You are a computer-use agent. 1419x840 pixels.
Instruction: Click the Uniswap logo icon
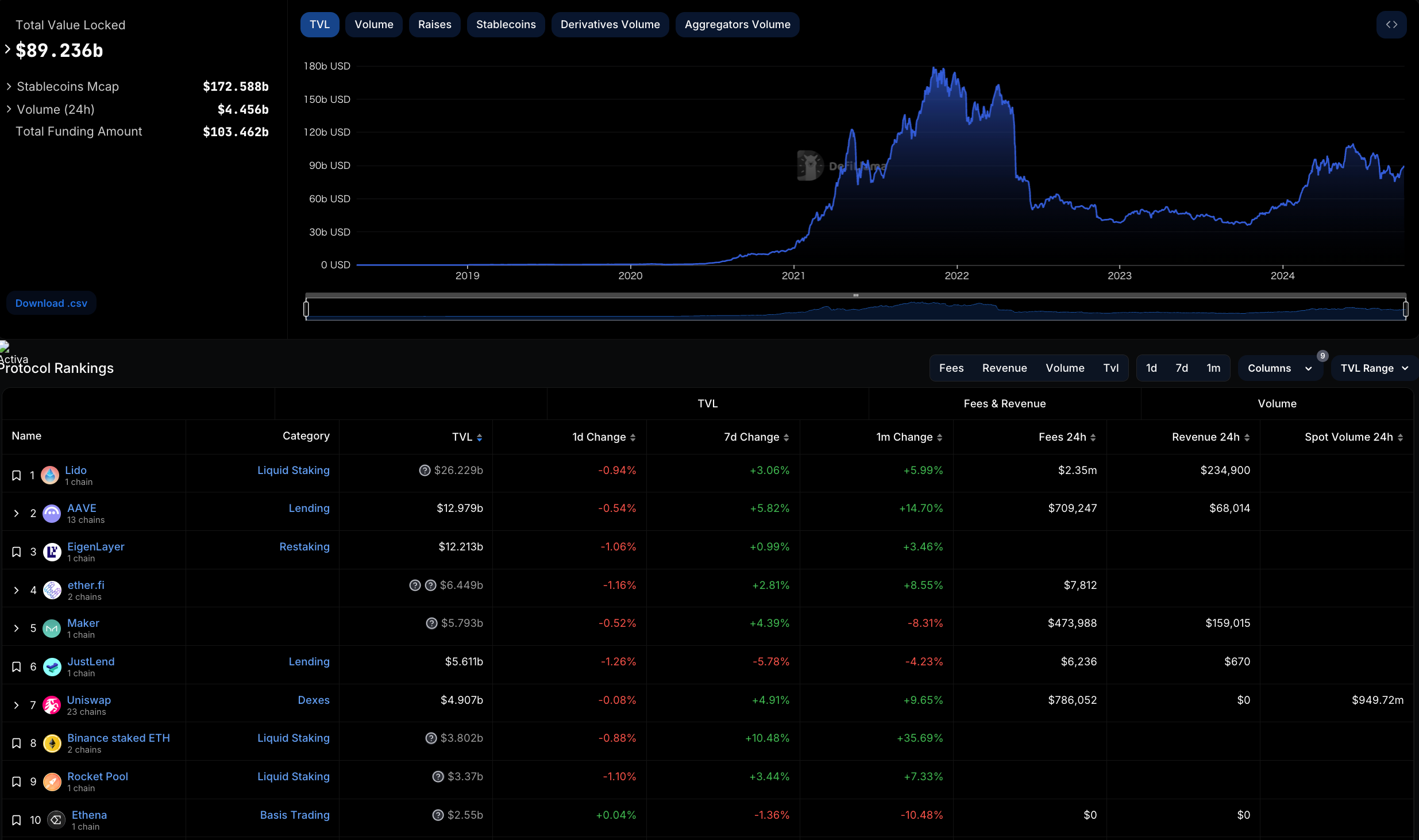coord(52,705)
